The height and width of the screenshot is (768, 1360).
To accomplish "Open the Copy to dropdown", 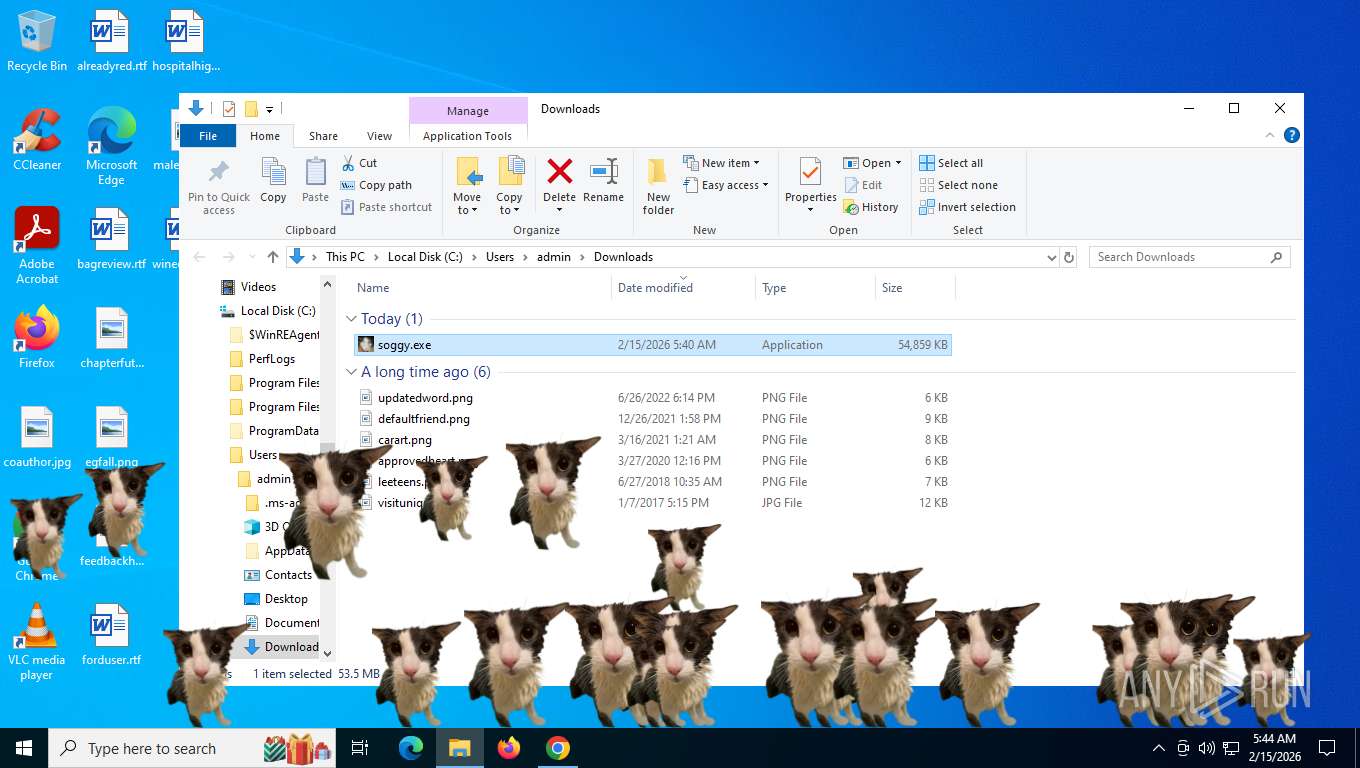I will [x=509, y=203].
